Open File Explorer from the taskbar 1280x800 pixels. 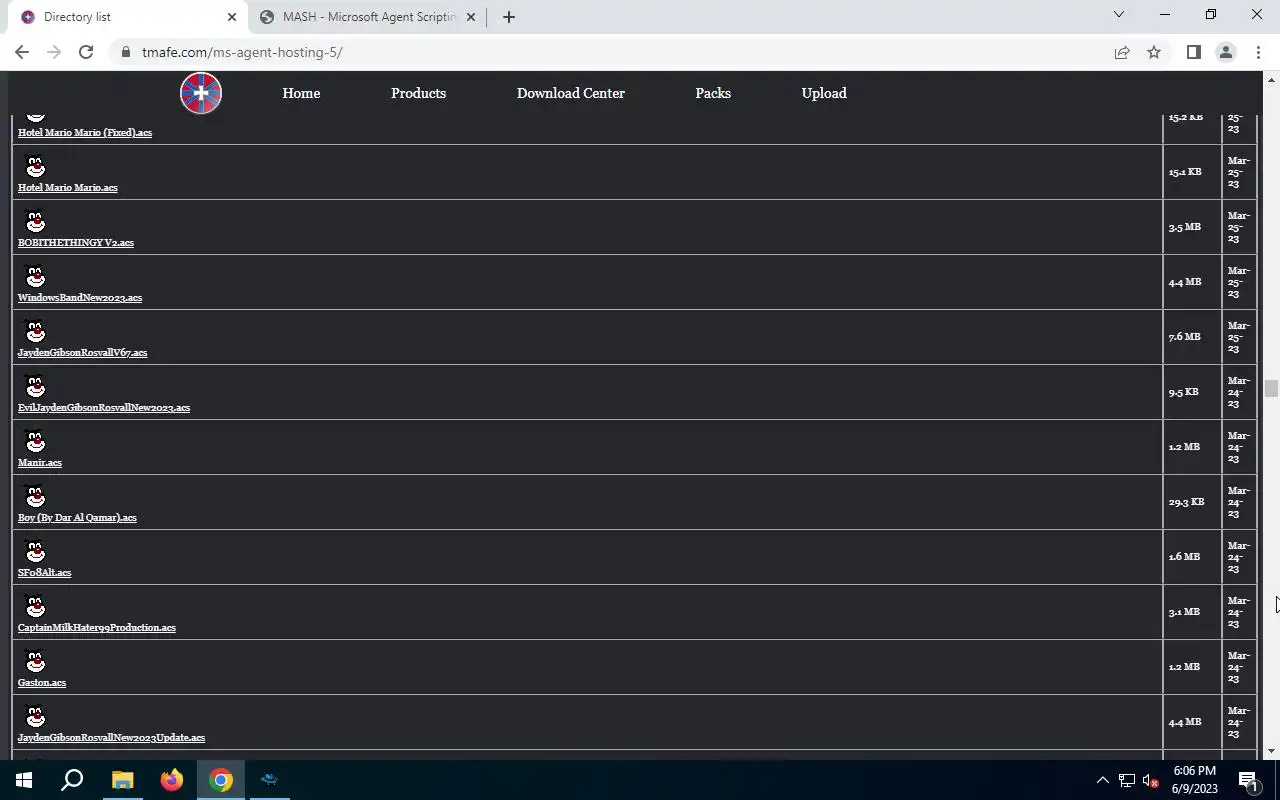[122, 780]
